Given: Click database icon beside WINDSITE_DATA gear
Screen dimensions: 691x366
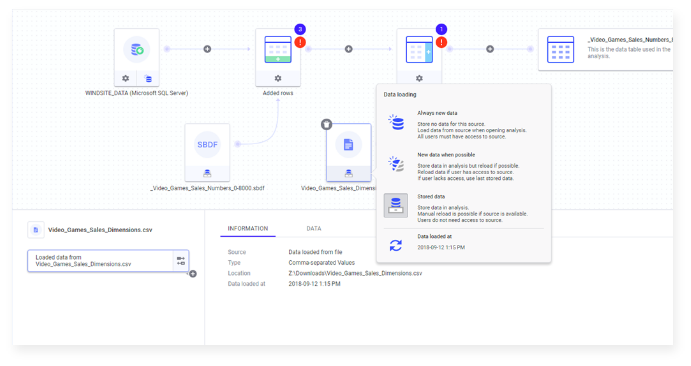Looking at the screenshot, I should pyautogui.click(x=148, y=78).
